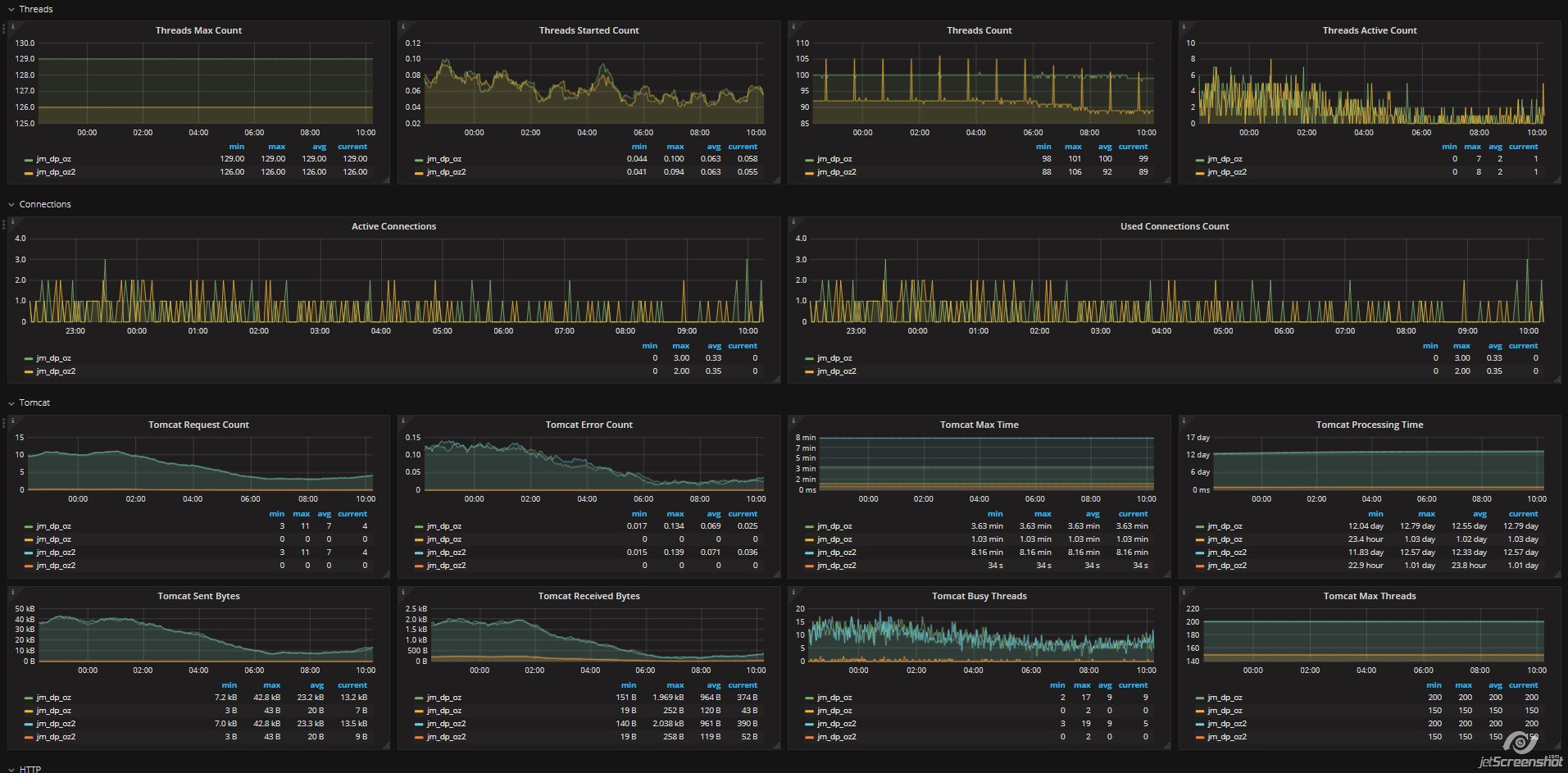This screenshot has width=1568, height=773.
Task: Show the info icon on Threads Active Count panel
Action: [x=1184, y=26]
